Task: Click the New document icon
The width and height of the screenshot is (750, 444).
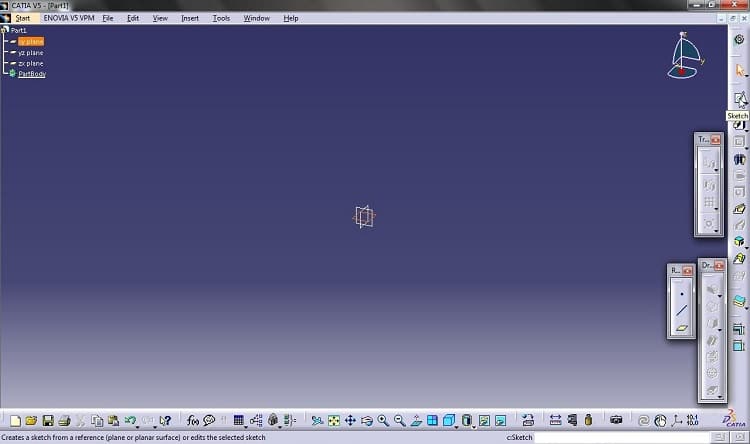Action: pos(12,421)
